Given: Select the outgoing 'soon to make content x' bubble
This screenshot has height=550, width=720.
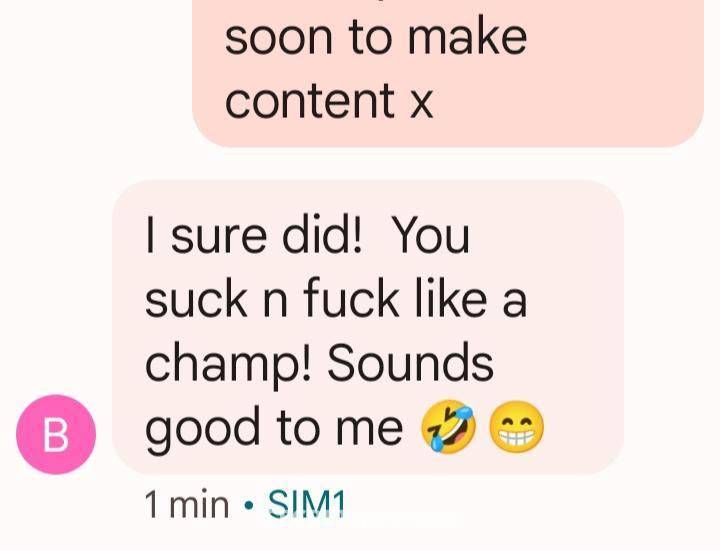Looking at the screenshot, I should pos(448,73).
